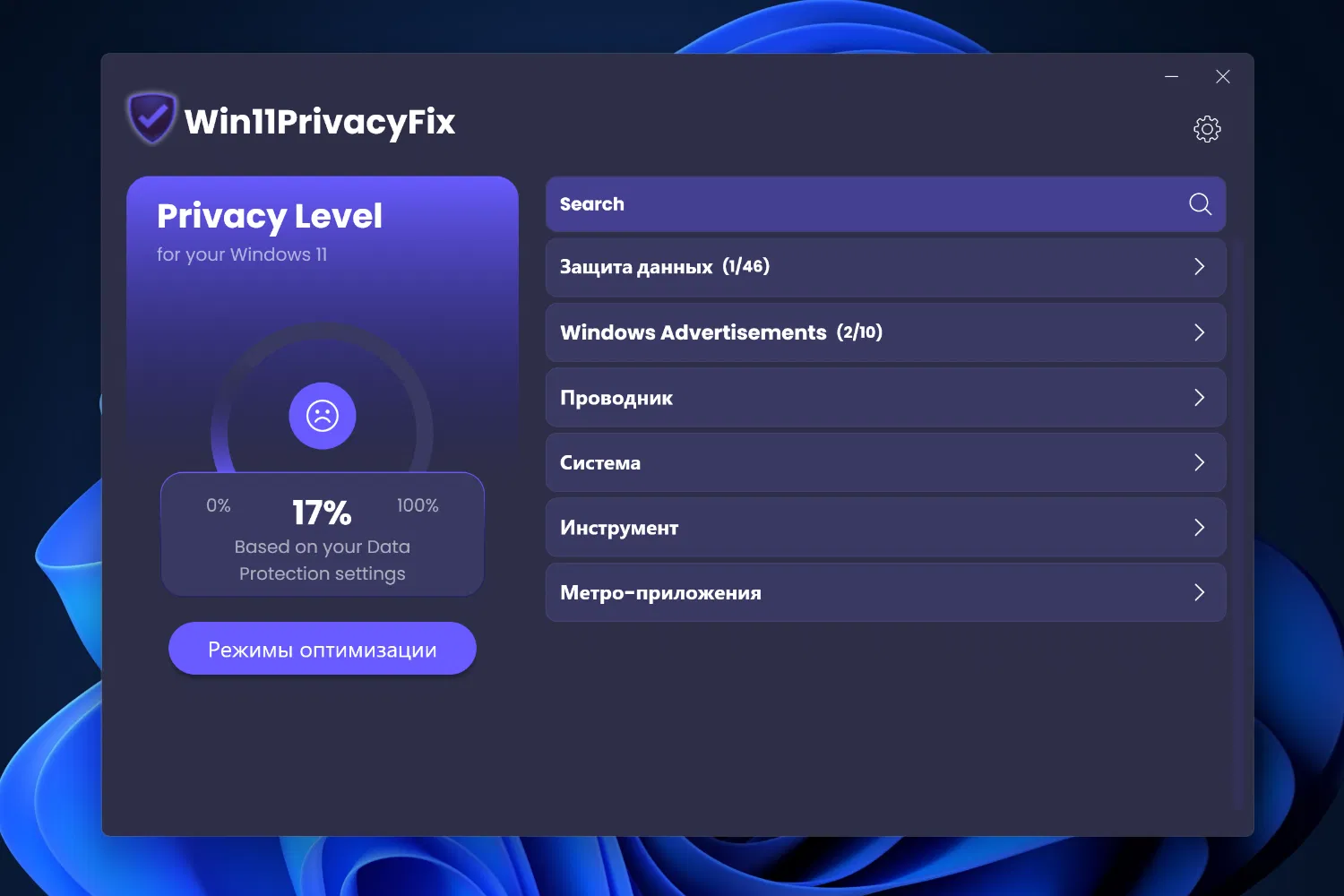The height and width of the screenshot is (896, 1344).
Task: Click the 17% privacy score value
Action: (322, 513)
